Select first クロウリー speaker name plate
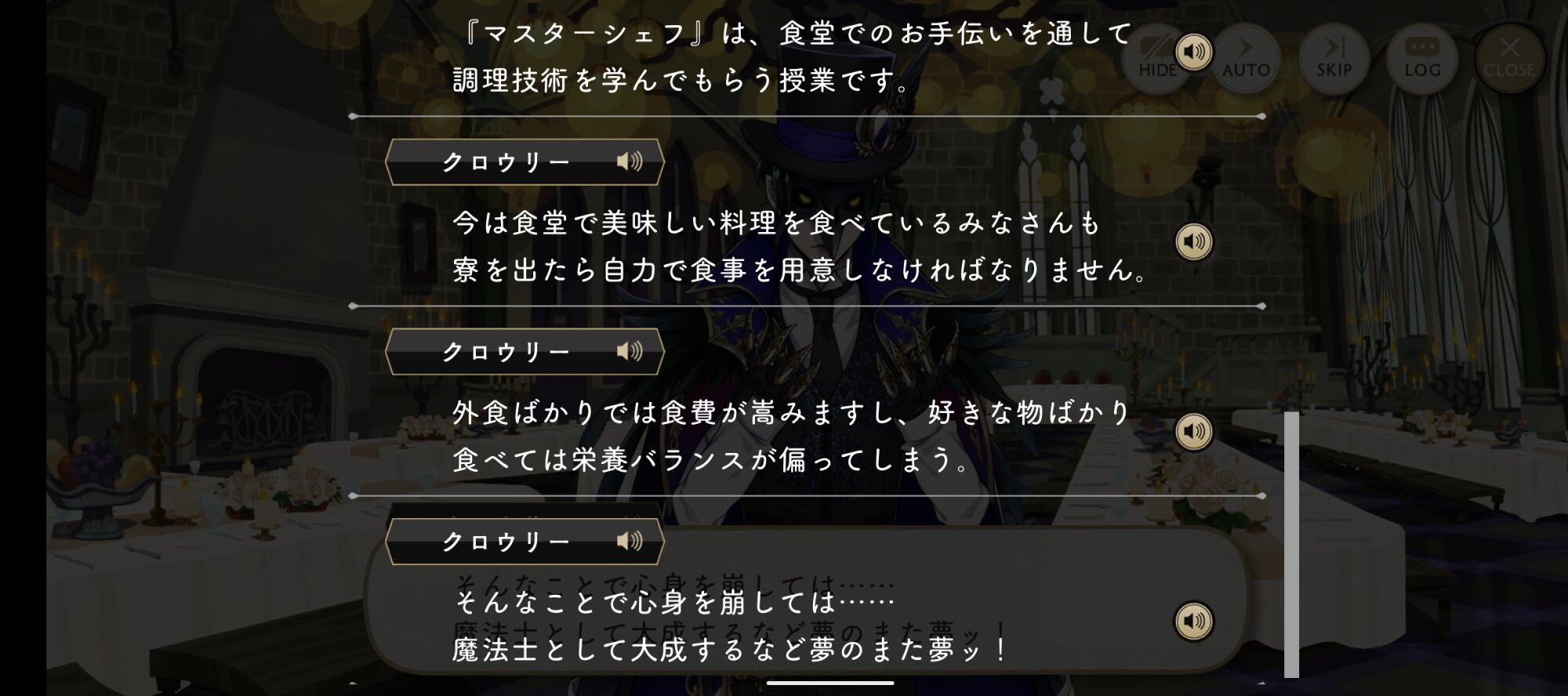The width and height of the screenshot is (1568, 696). pos(524,162)
